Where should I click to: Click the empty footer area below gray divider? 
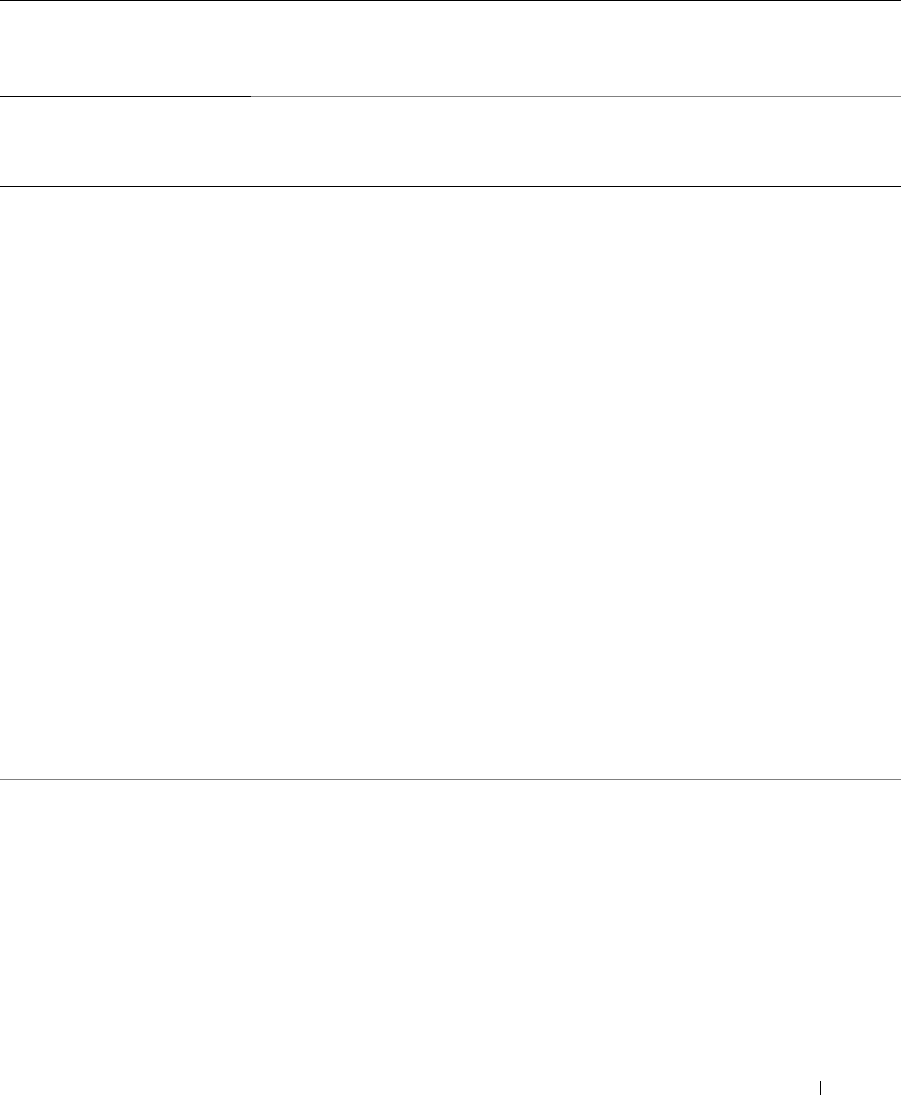(450, 937)
